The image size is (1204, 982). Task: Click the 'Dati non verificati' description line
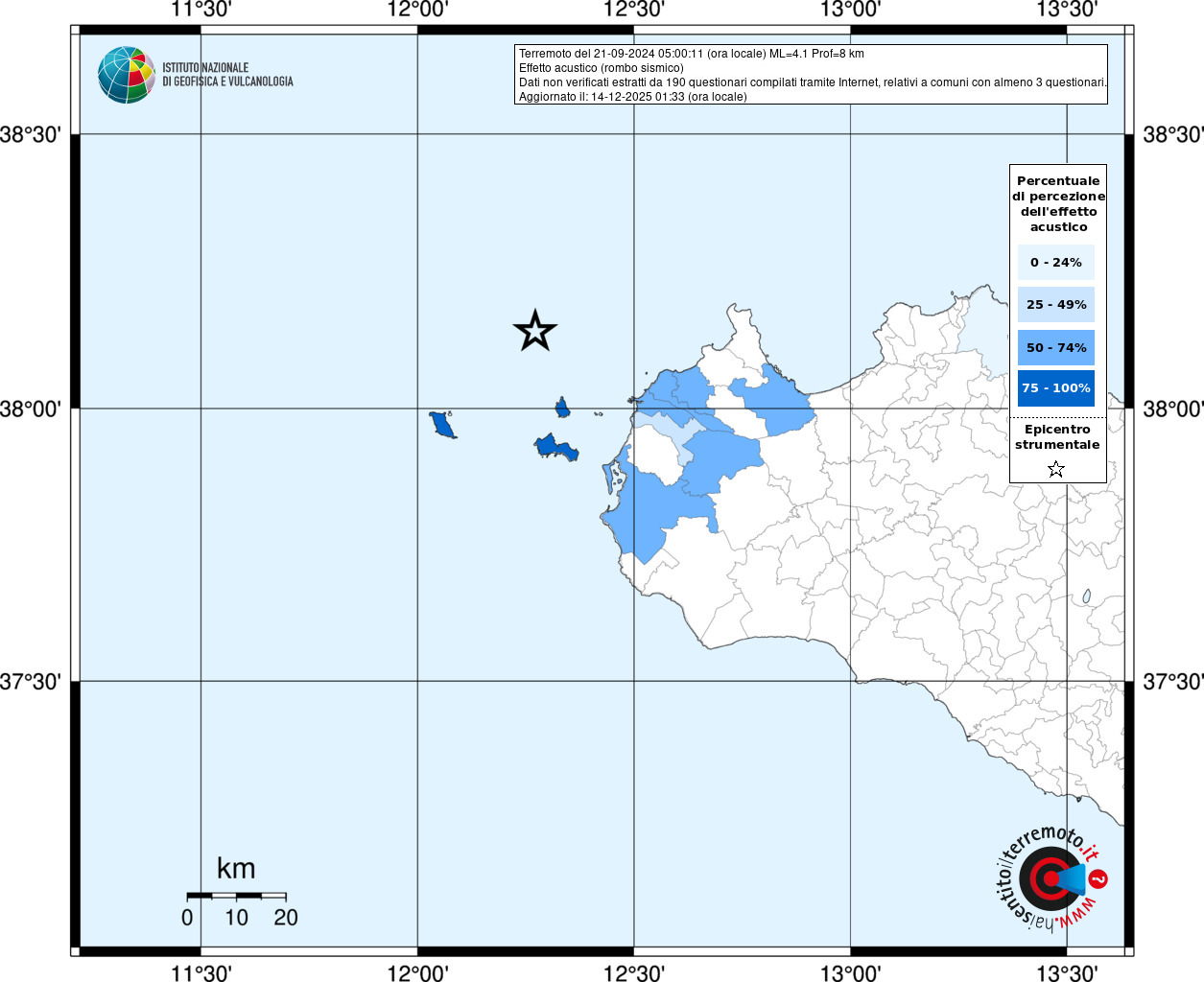tap(813, 82)
